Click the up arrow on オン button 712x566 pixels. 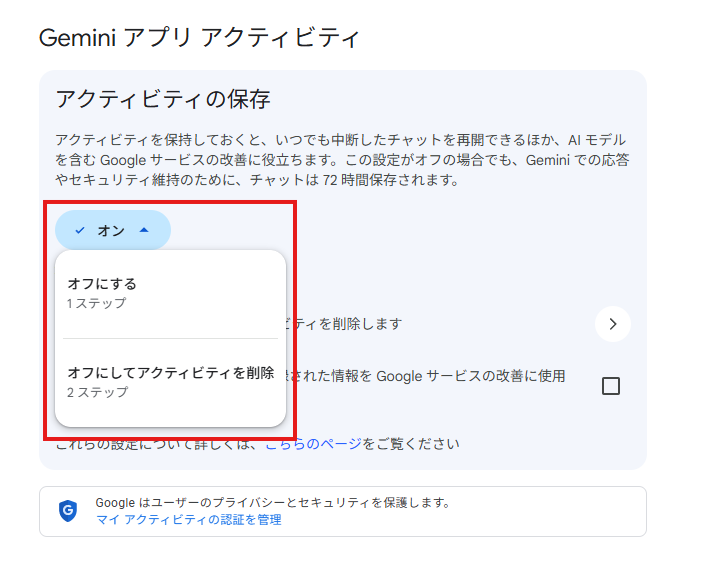pyautogui.click(x=144, y=230)
